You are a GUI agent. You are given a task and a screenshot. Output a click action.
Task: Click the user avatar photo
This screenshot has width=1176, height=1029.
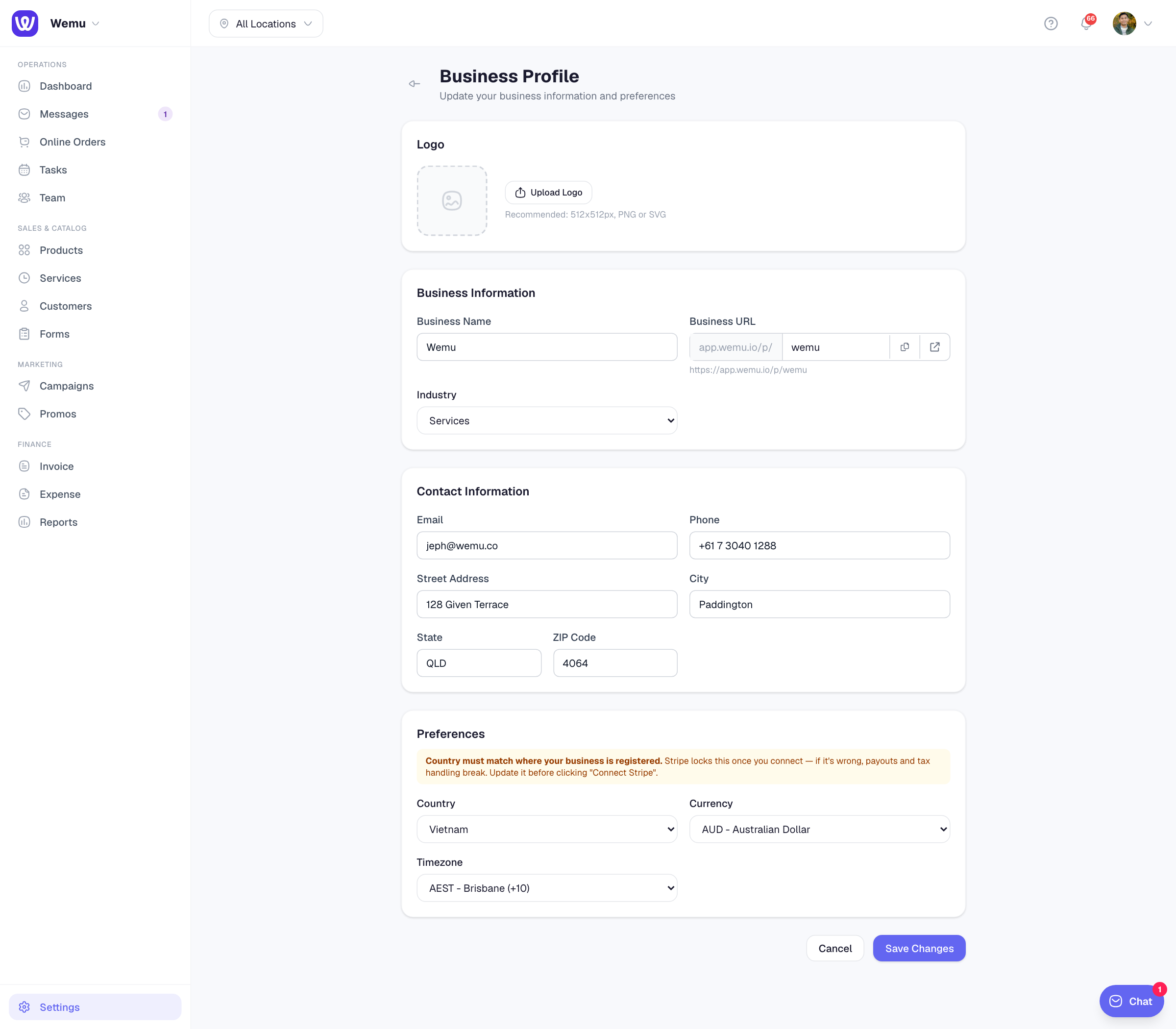(1125, 24)
